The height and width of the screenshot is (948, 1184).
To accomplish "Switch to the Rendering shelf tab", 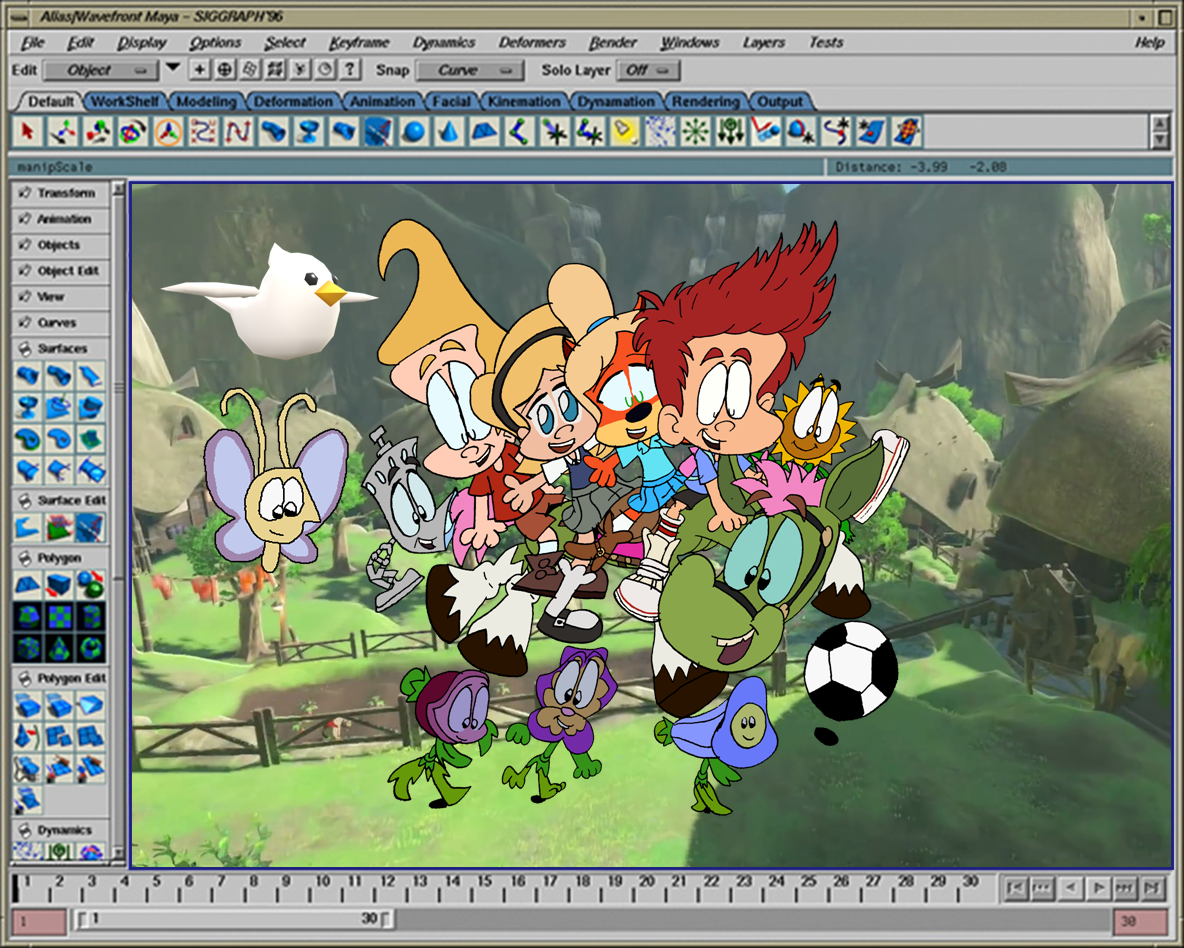I will [706, 101].
